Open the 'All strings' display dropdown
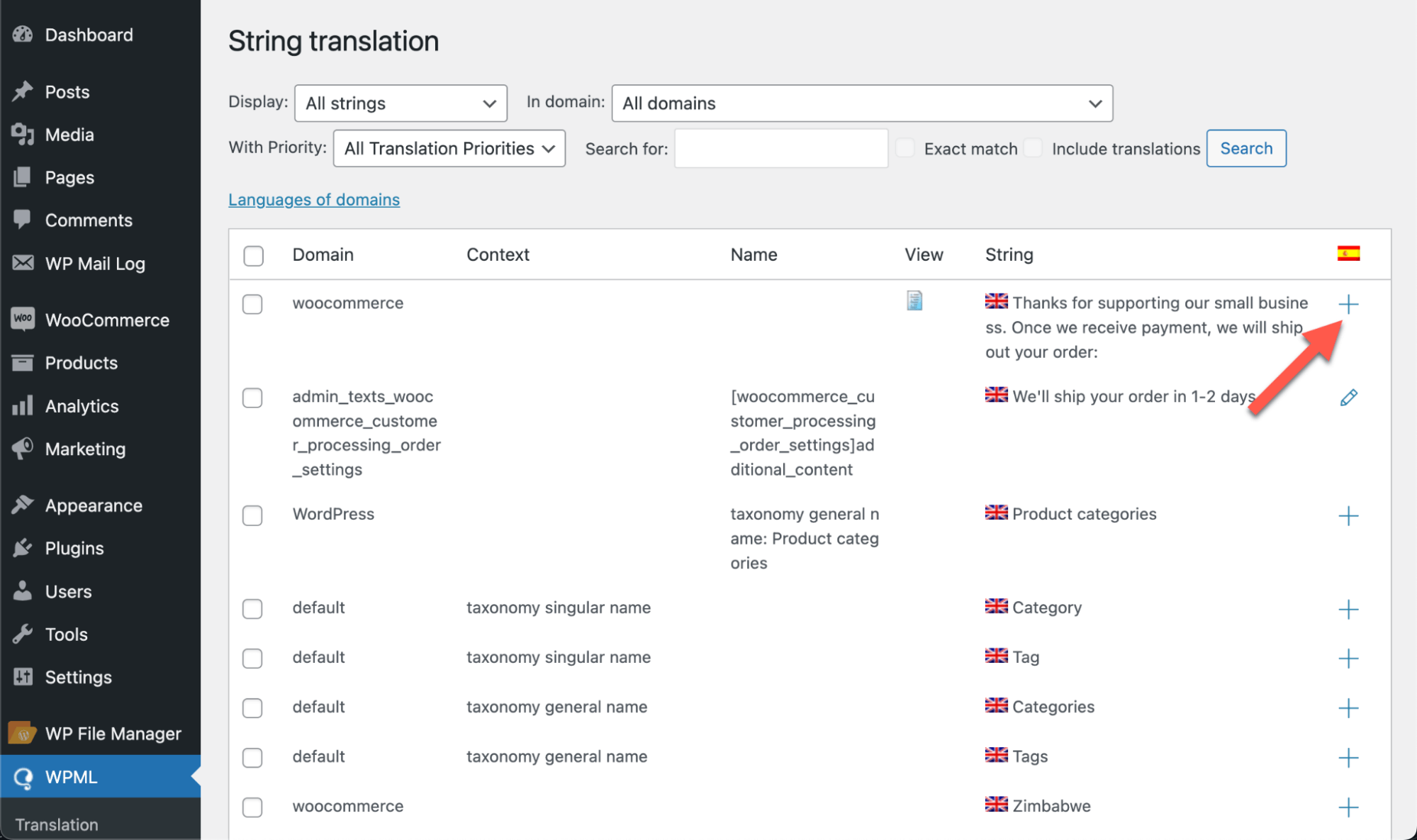1417x840 pixels. click(401, 103)
